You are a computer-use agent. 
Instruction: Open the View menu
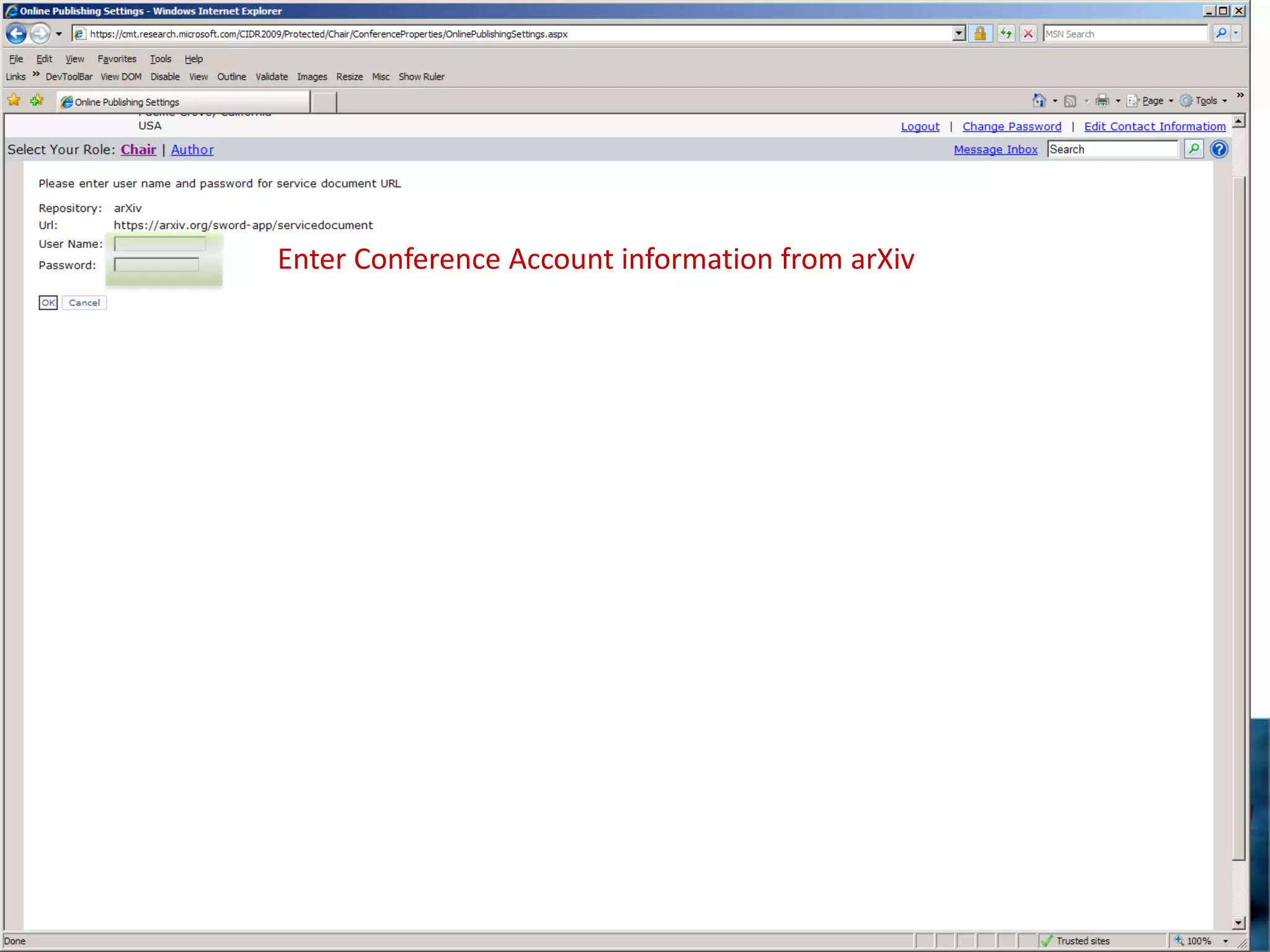pos(75,59)
